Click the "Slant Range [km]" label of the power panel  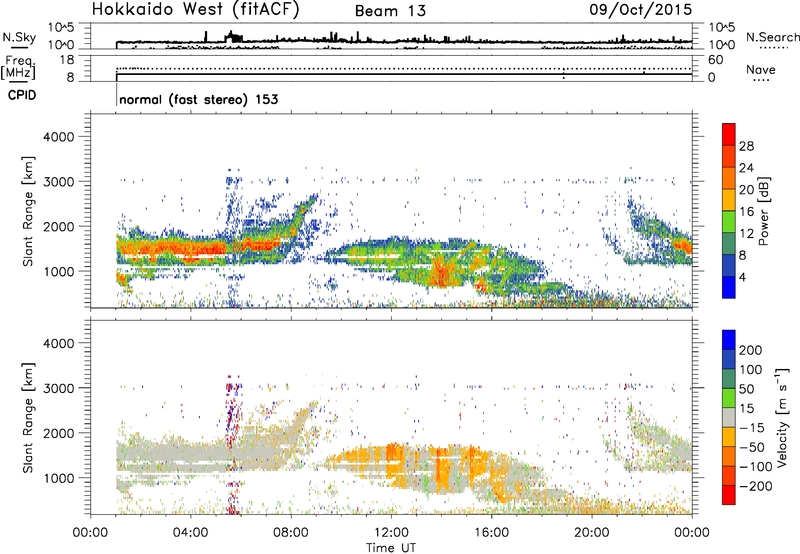pos(28,211)
